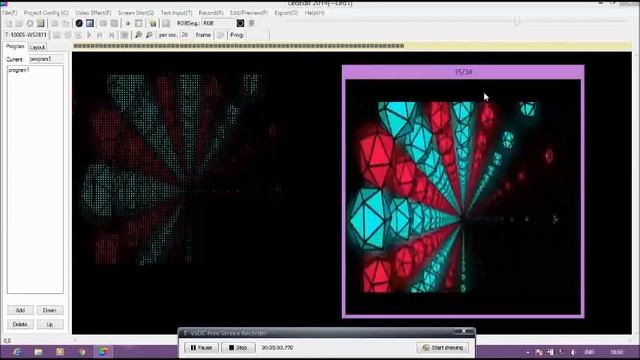
Task: Click the new file icon at toolbar start
Action: pyautogui.click(x=9, y=24)
